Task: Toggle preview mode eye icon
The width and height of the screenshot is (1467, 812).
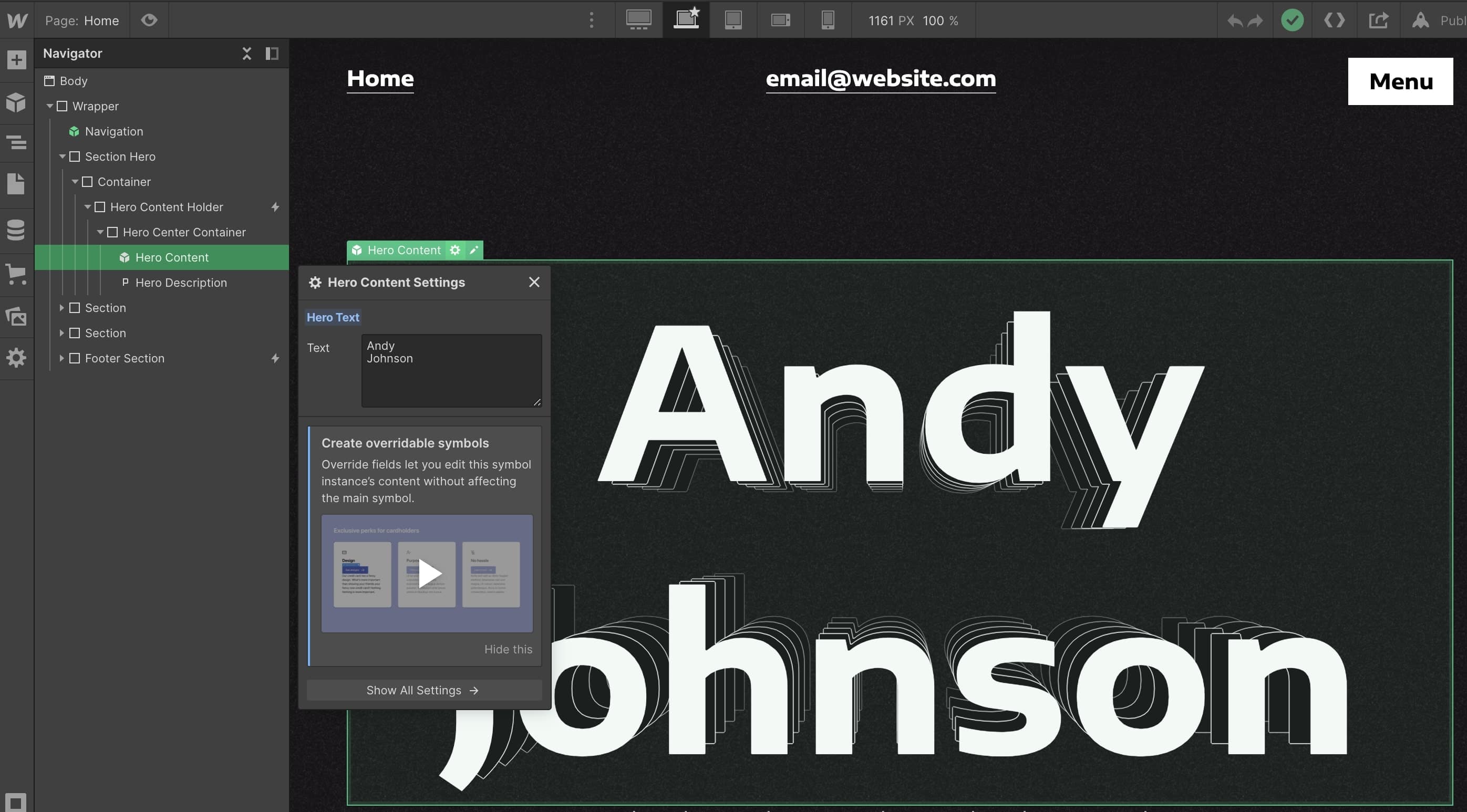Action: coord(149,20)
